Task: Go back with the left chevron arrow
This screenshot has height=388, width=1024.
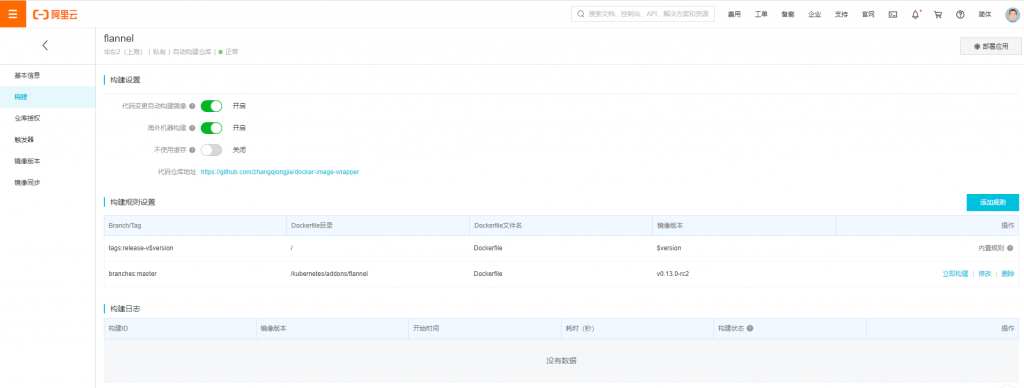Action: click(45, 46)
